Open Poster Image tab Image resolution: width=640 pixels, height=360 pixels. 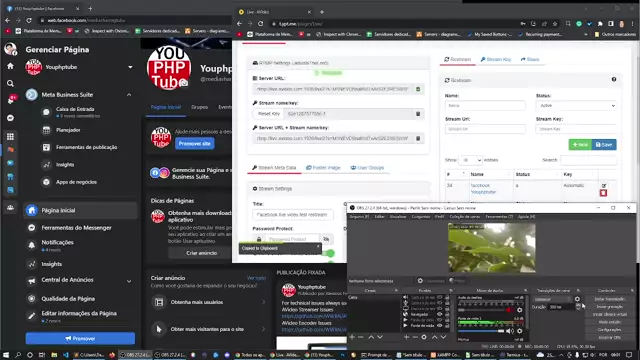pos(323,168)
